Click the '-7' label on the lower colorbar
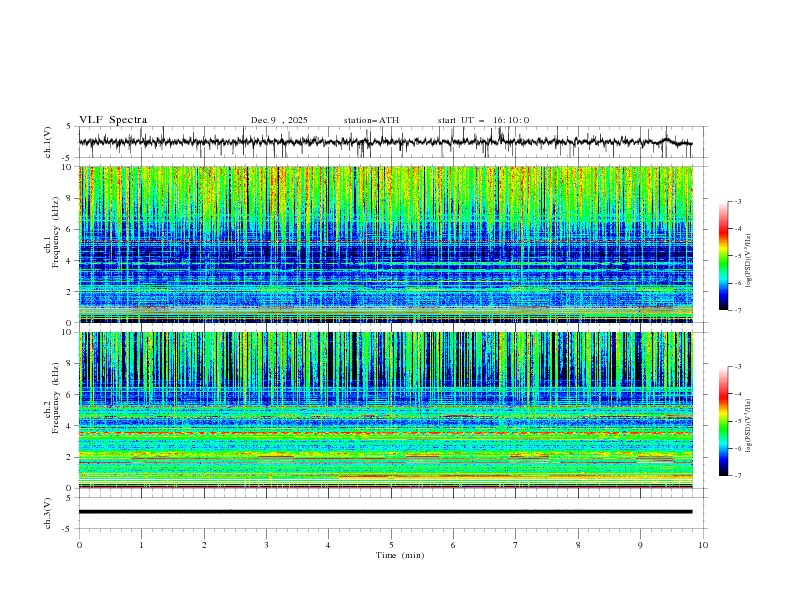Viewport: 792px width, 612px height. (x=737, y=476)
